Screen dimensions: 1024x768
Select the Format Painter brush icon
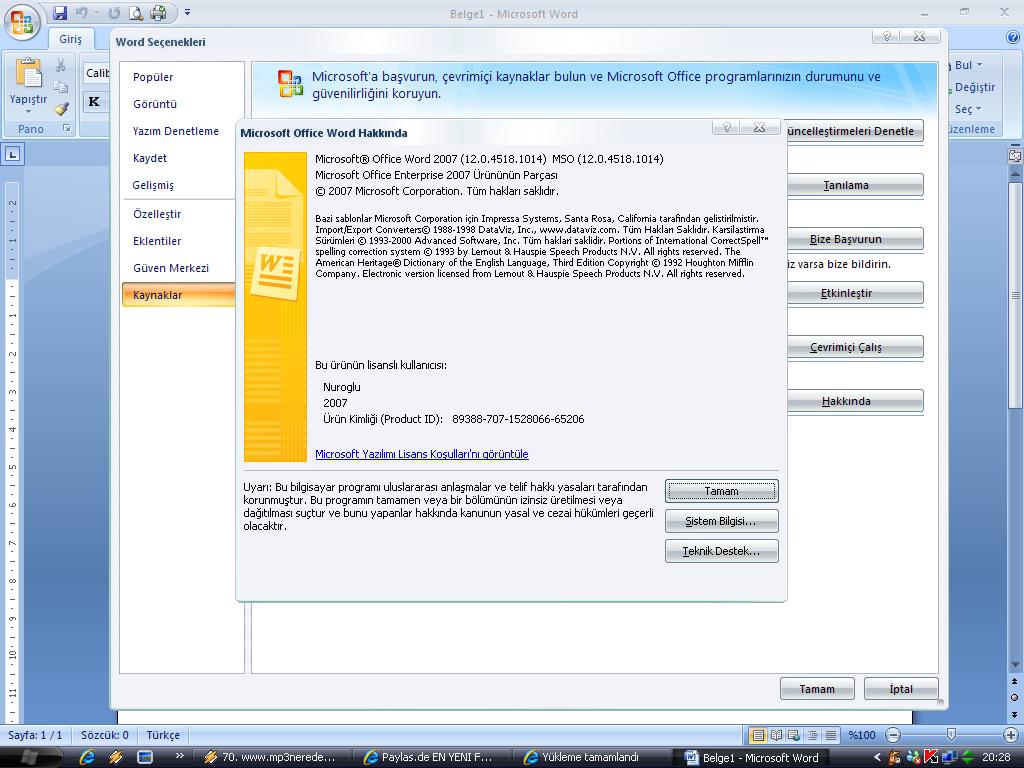pyautogui.click(x=61, y=108)
